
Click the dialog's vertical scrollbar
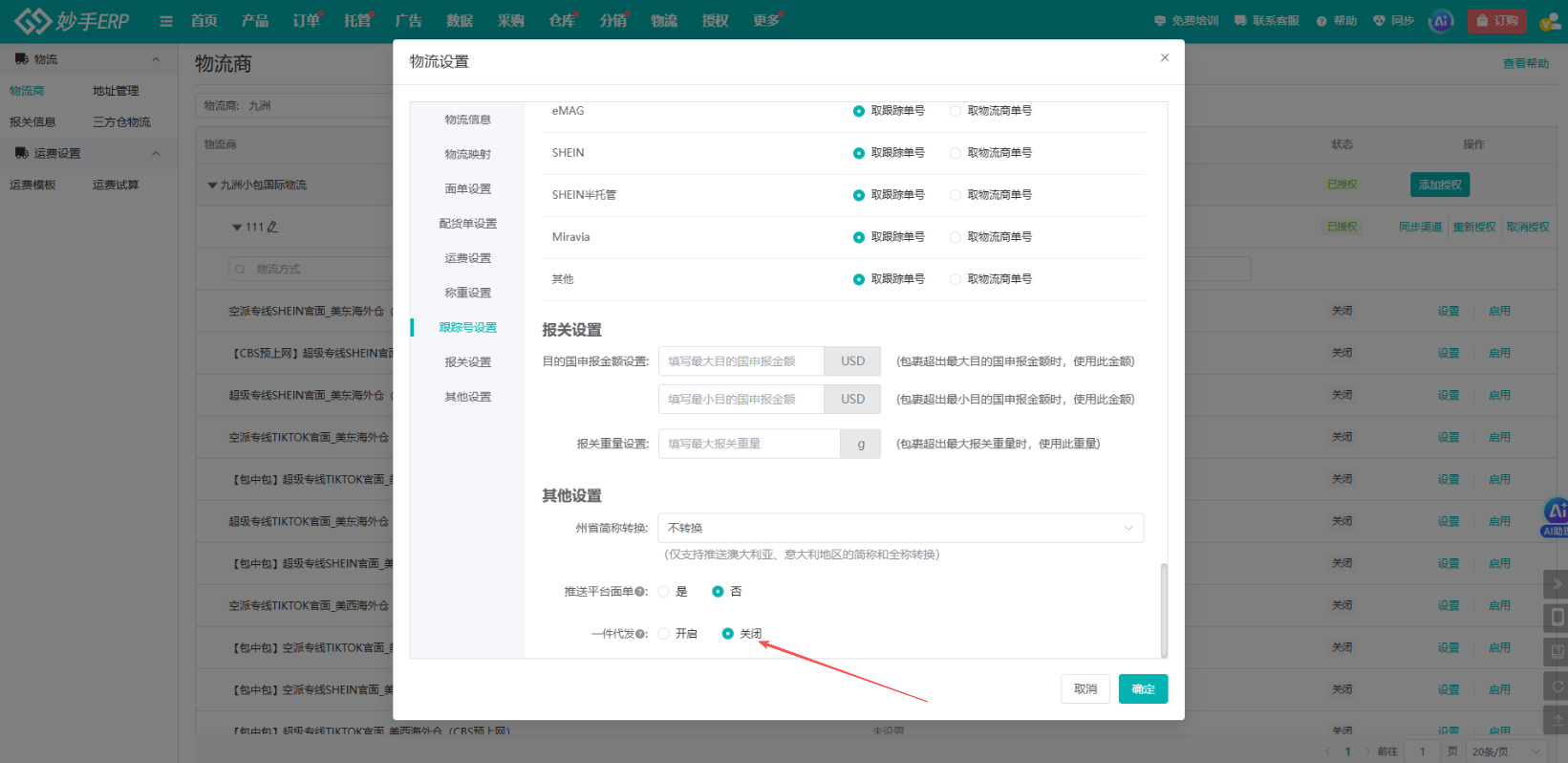(x=1164, y=610)
